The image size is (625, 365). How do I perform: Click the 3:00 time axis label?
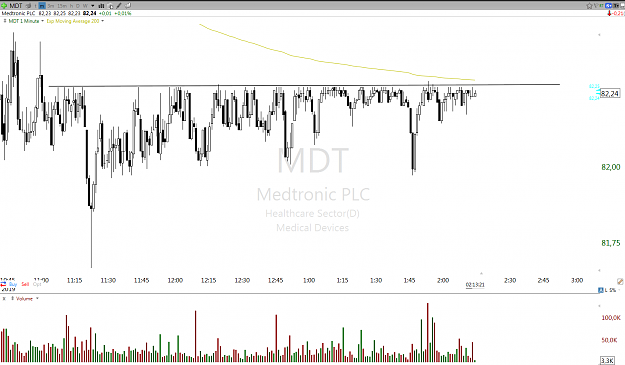(x=577, y=280)
